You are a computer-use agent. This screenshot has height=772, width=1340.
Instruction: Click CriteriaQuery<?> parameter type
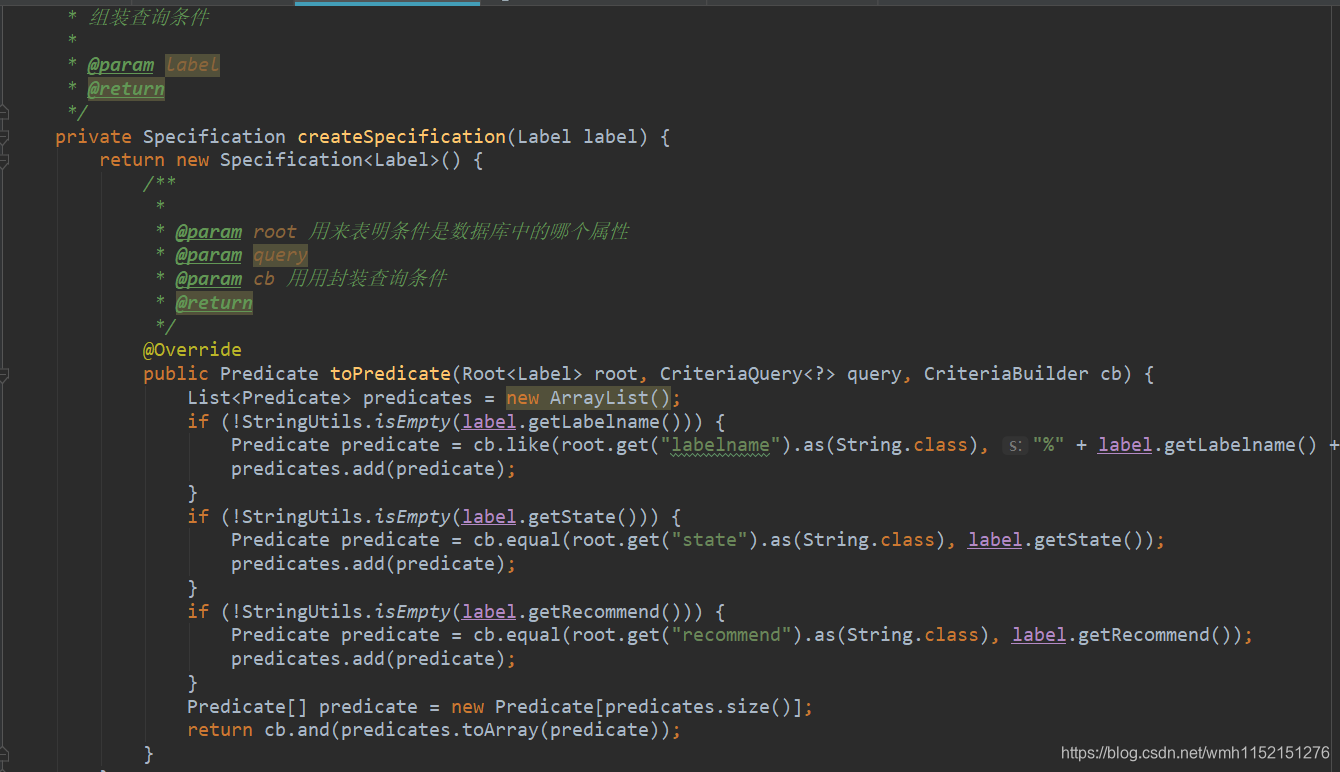(x=747, y=374)
